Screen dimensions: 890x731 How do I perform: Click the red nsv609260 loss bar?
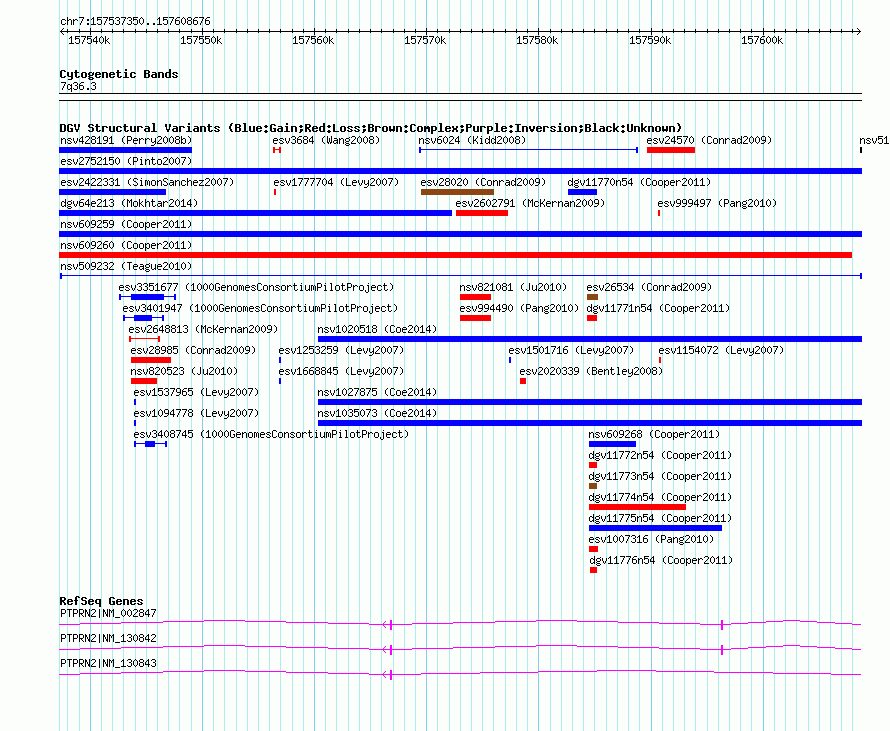455,255
